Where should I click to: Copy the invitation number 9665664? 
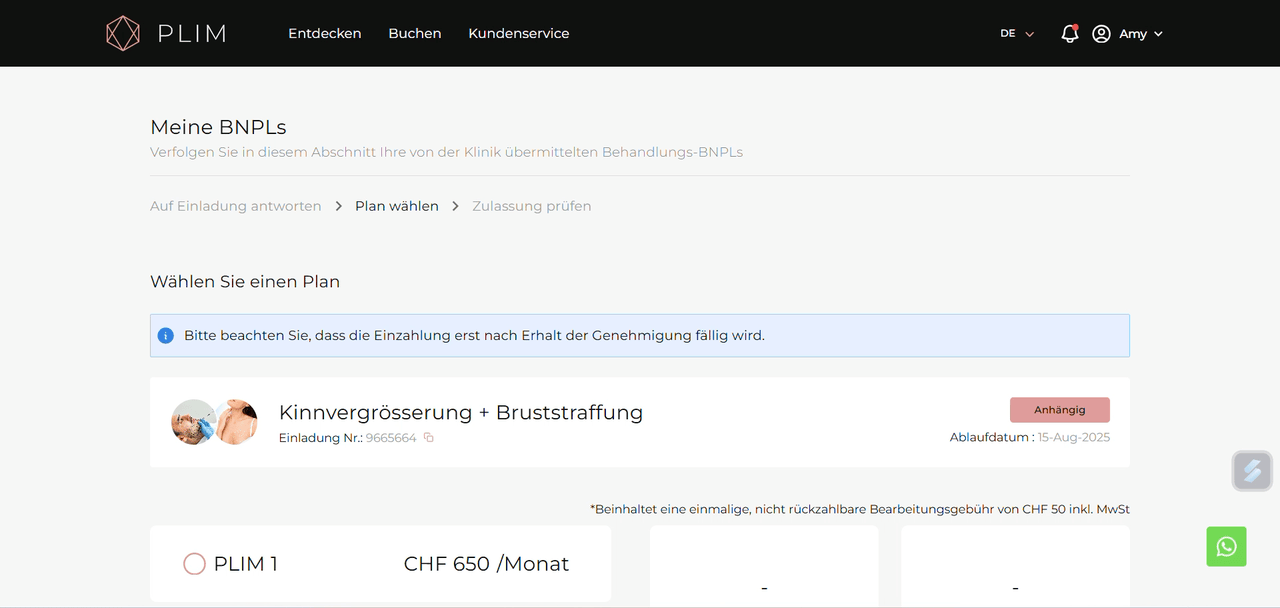[x=429, y=437]
